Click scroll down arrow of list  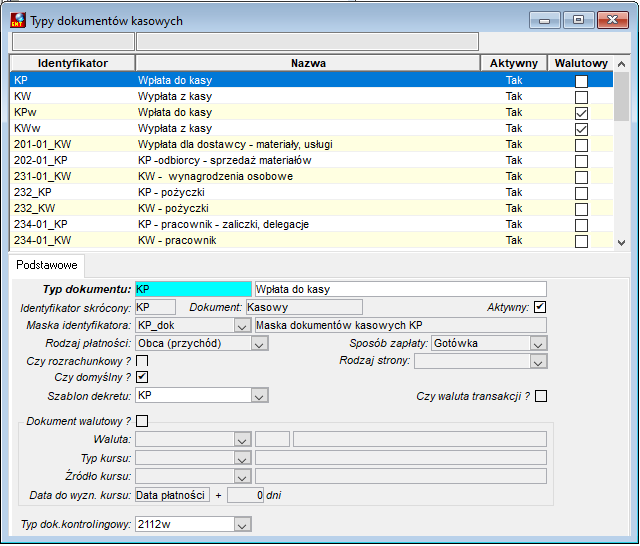[621, 243]
